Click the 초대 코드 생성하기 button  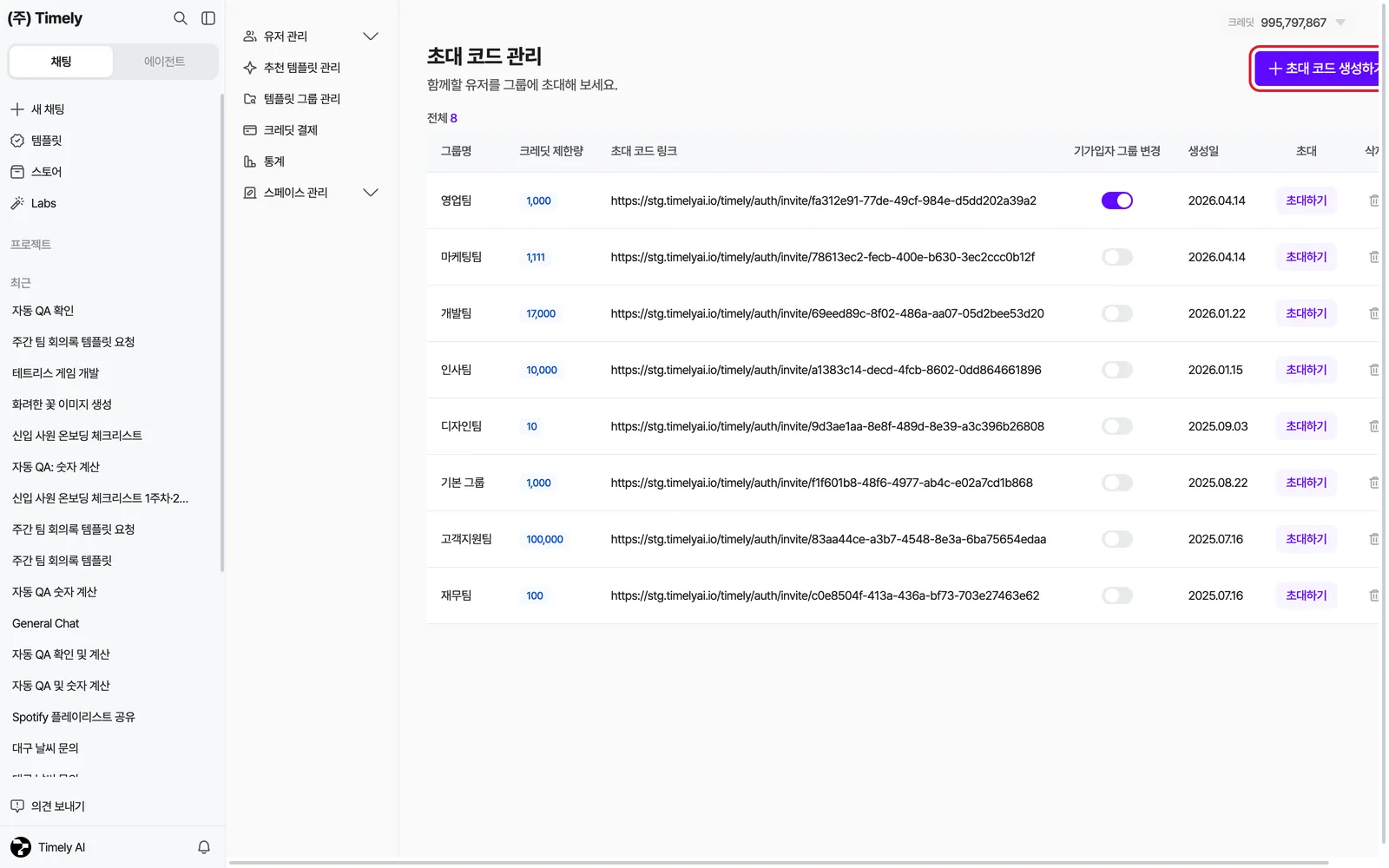pyautogui.click(x=1316, y=69)
